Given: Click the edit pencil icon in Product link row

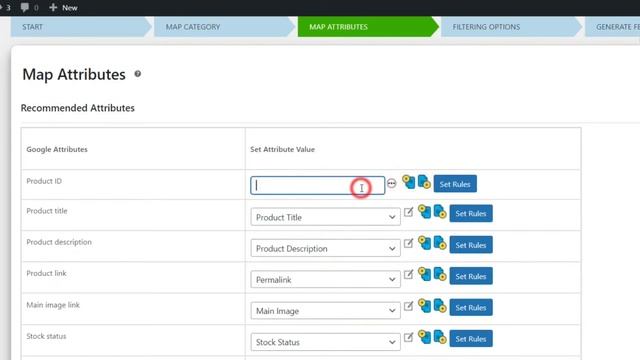Looking at the screenshot, I should pyautogui.click(x=409, y=274).
